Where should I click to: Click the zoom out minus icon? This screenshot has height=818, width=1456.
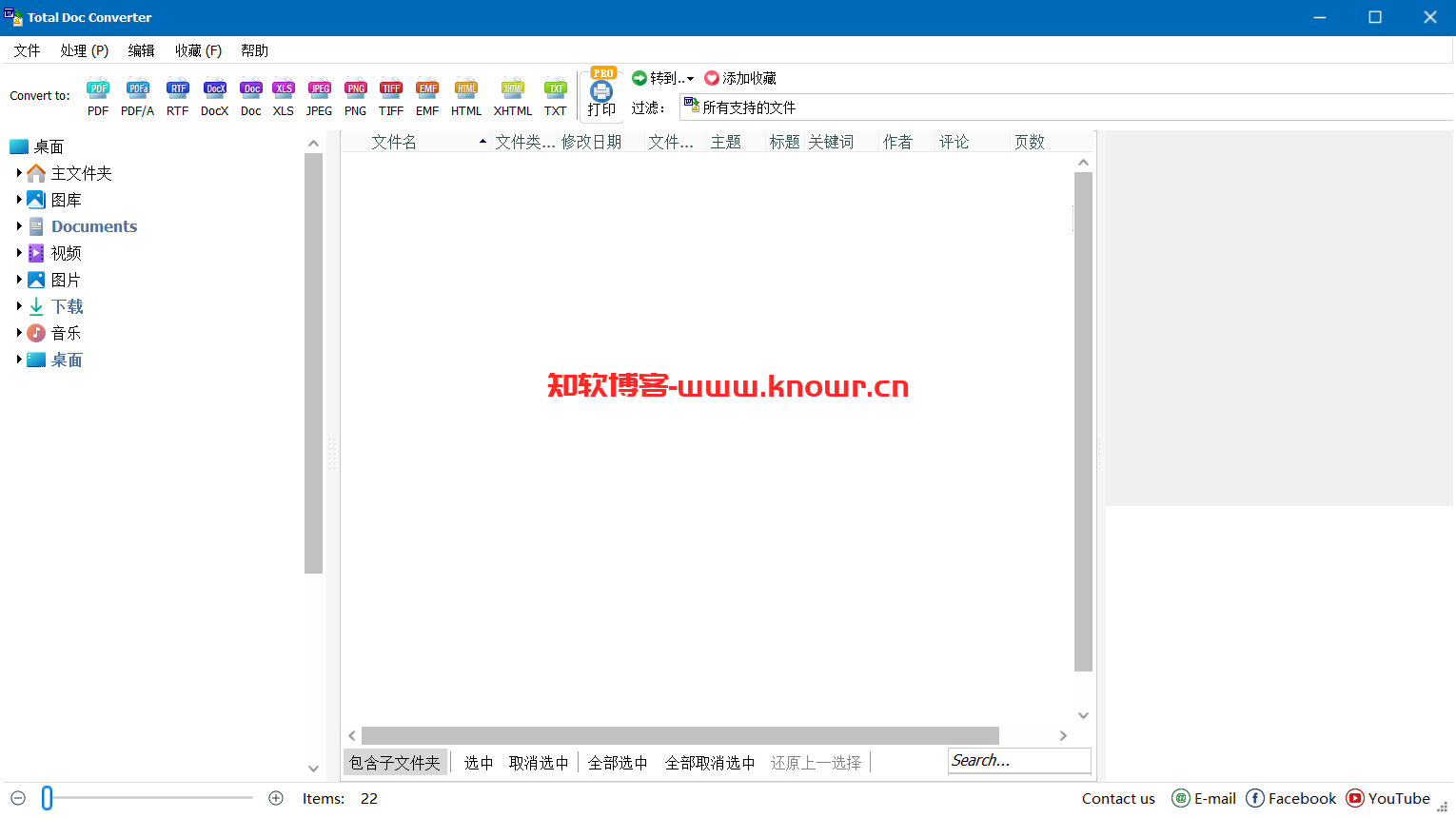pos(18,798)
